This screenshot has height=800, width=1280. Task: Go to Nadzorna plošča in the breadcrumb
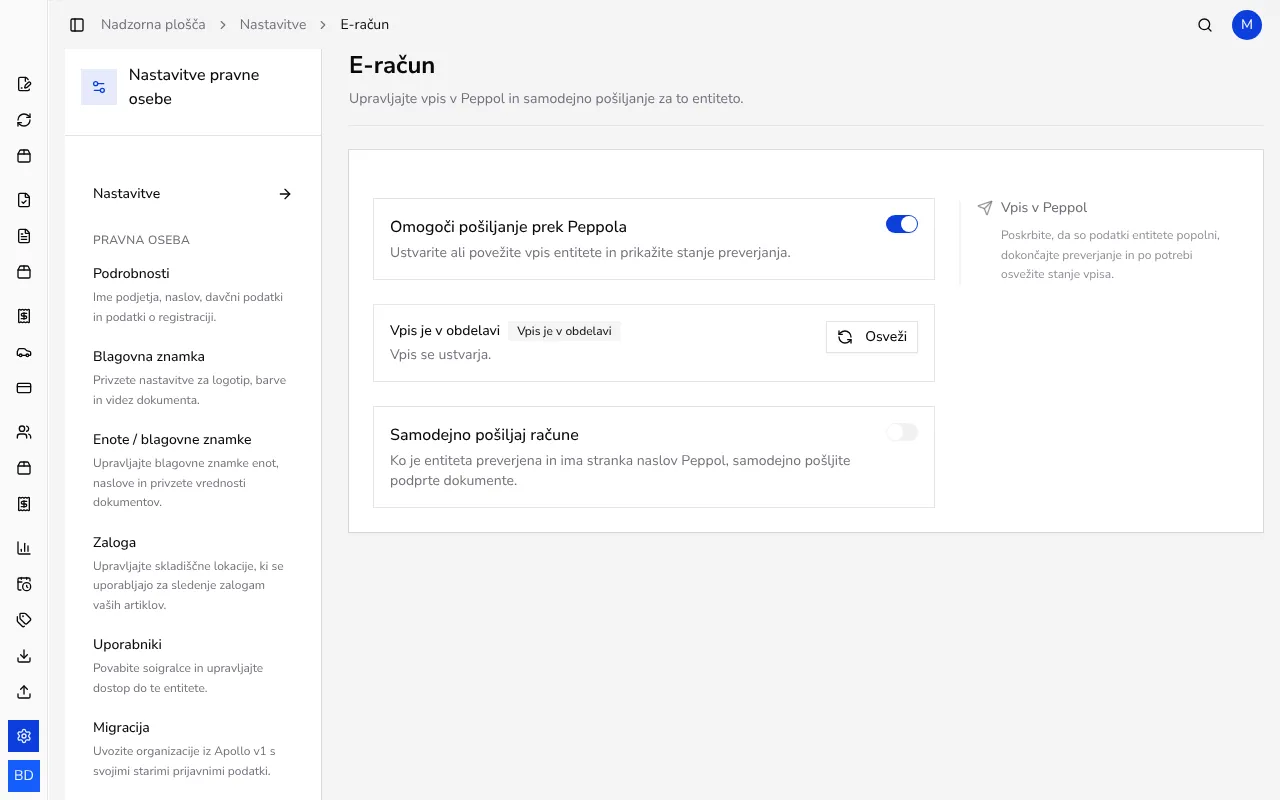[153, 25]
